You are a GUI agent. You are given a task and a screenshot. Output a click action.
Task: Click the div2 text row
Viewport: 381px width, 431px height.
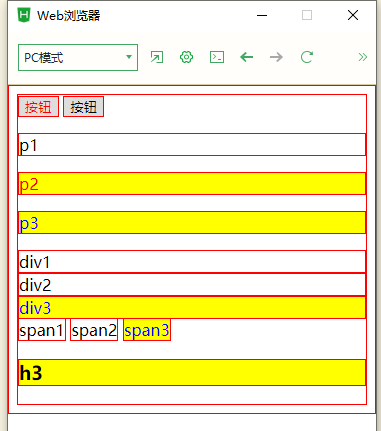click(x=192, y=285)
